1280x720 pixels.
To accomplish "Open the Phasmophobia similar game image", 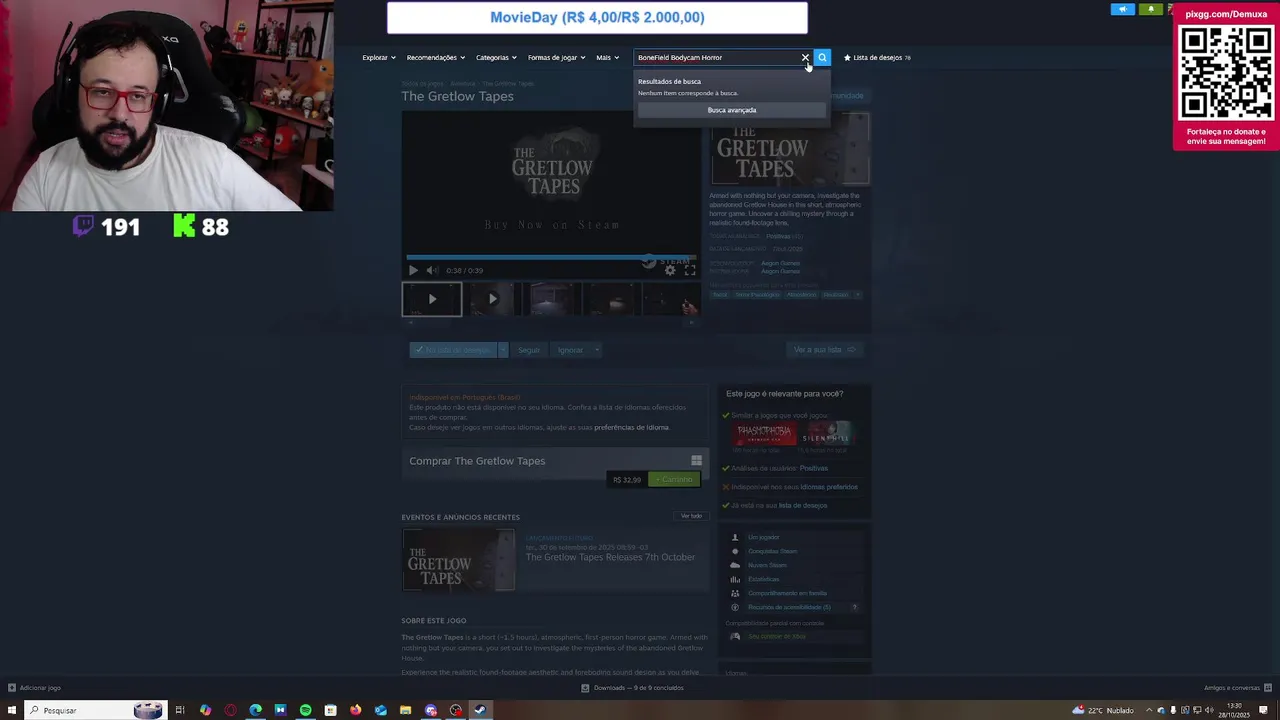I will pyautogui.click(x=765, y=434).
